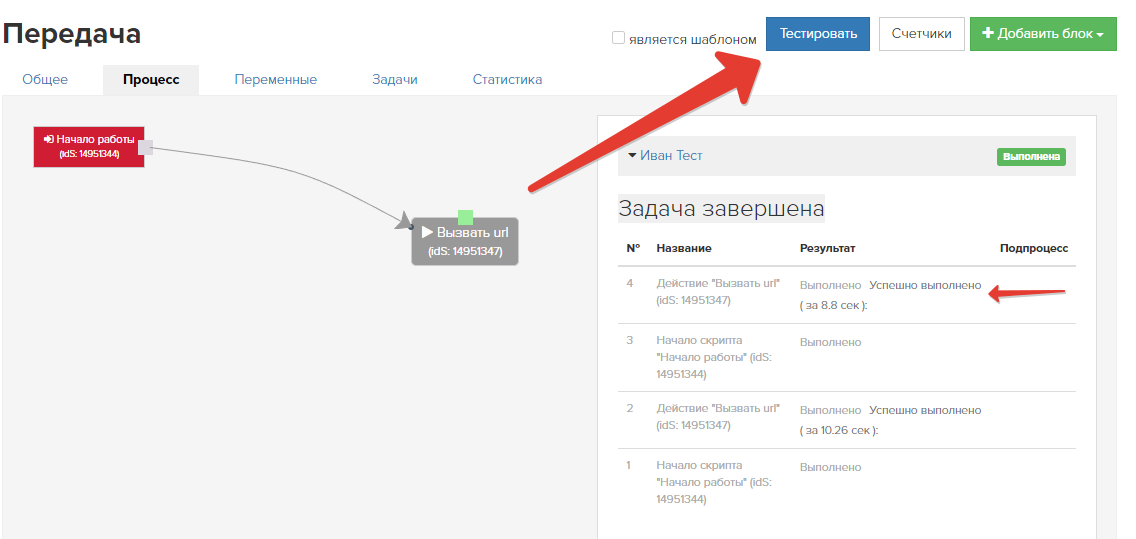Screen dimensions: 1136x539
Task: Click the № column header
Action: [x=633, y=248]
